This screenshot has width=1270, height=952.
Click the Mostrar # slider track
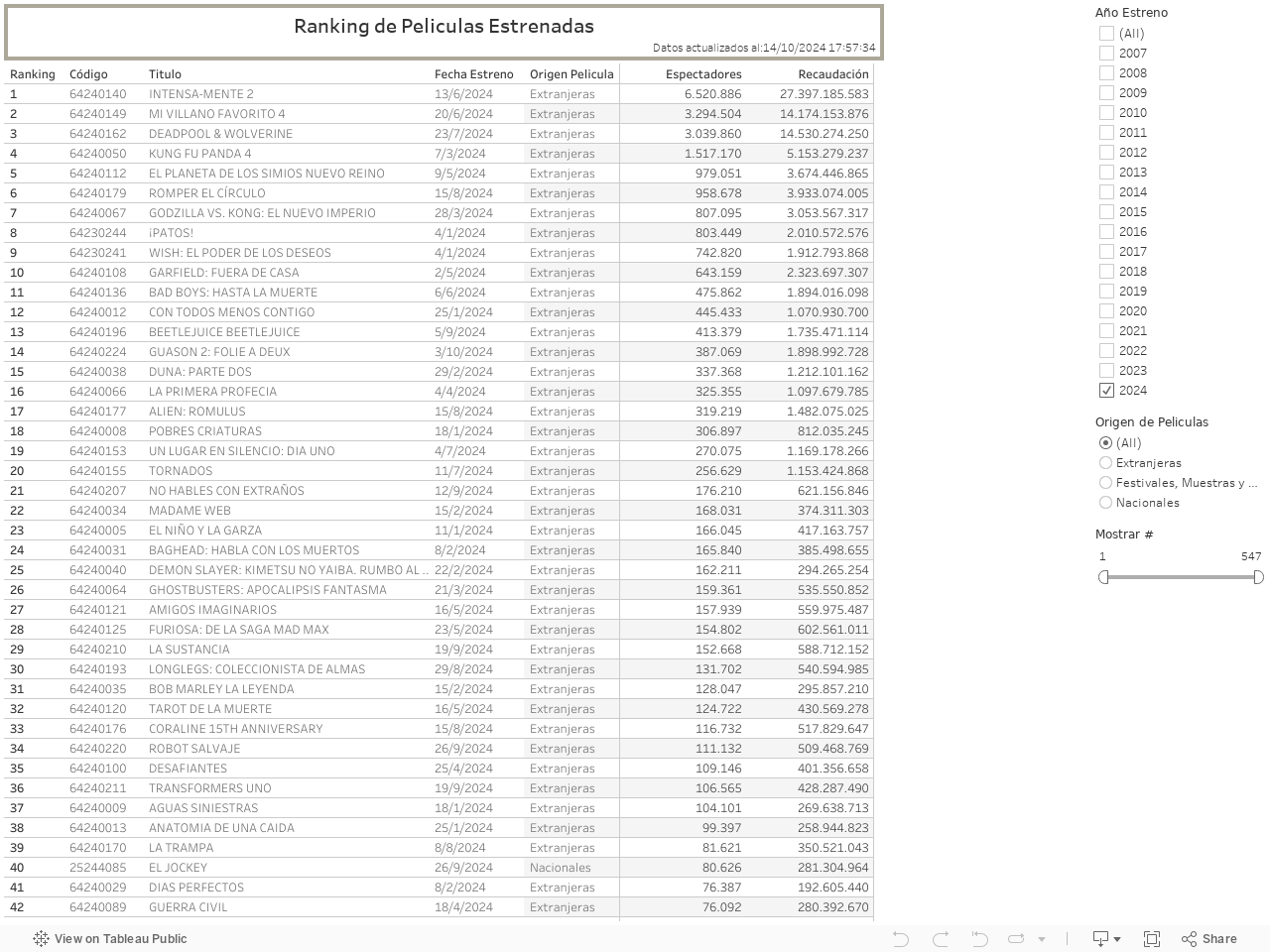(1181, 577)
